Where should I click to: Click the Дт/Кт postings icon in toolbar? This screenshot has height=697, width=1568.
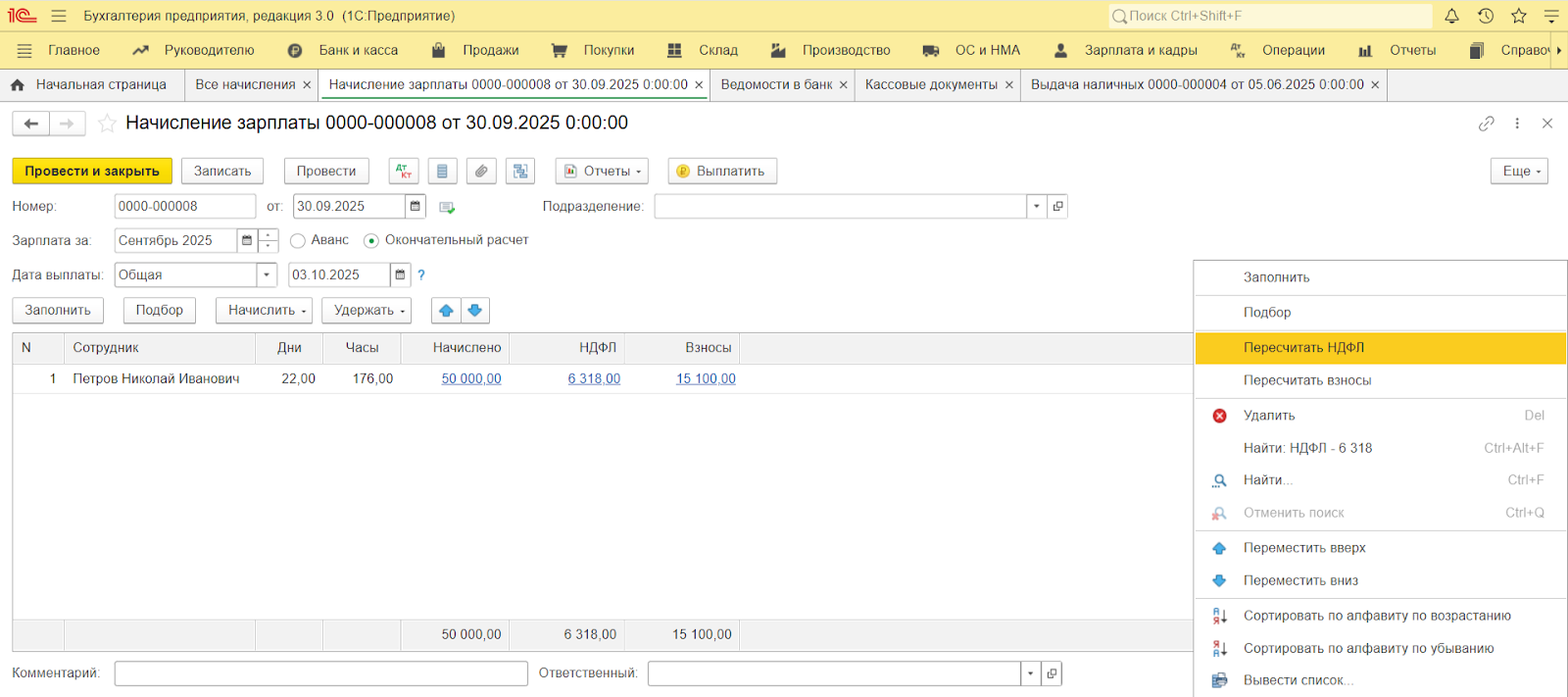(x=403, y=171)
